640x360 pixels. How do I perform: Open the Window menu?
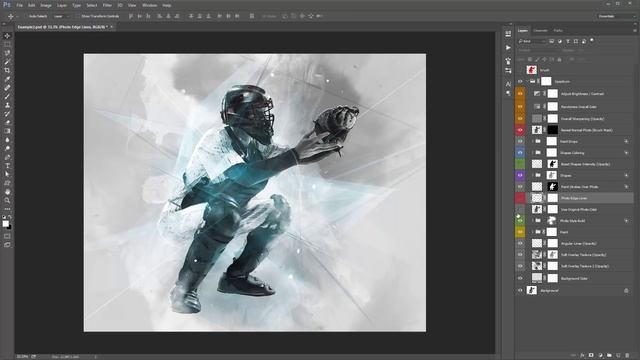(x=149, y=5)
